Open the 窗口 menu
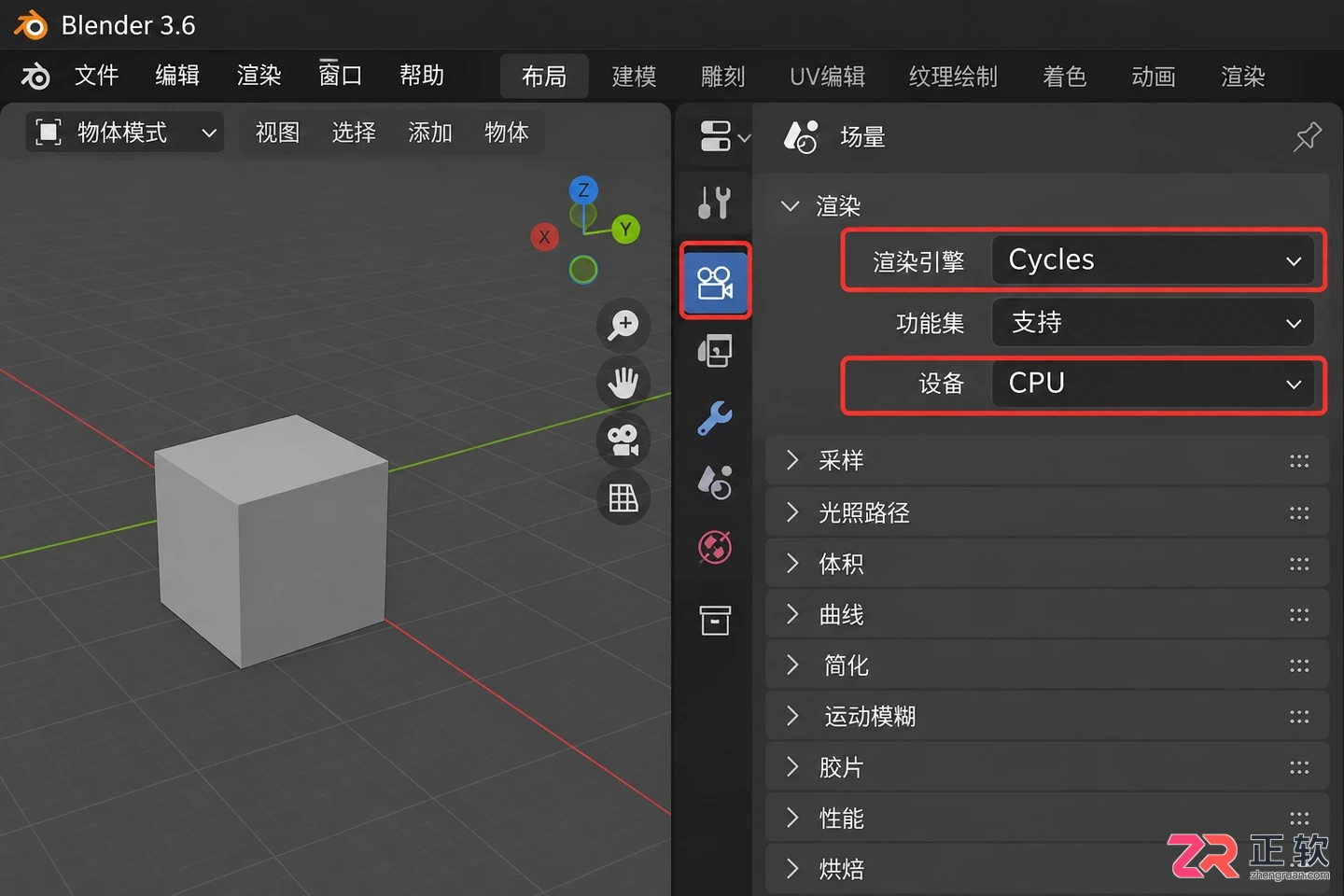 (x=340, y=76)
